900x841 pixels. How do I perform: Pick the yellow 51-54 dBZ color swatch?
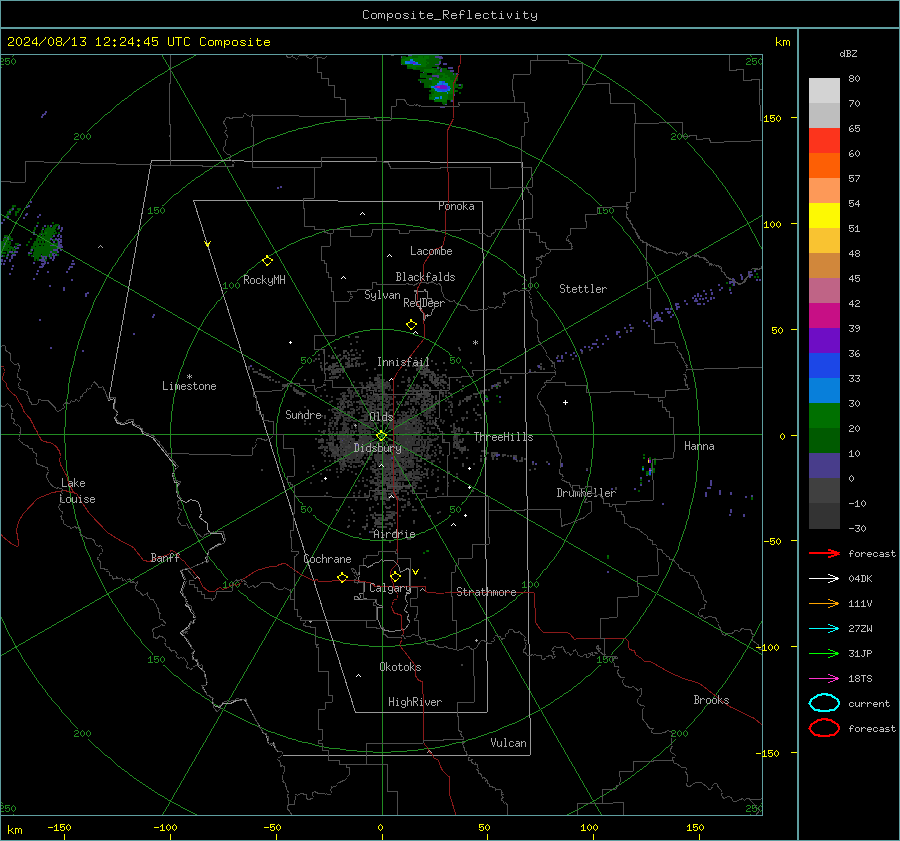[824, 215]
